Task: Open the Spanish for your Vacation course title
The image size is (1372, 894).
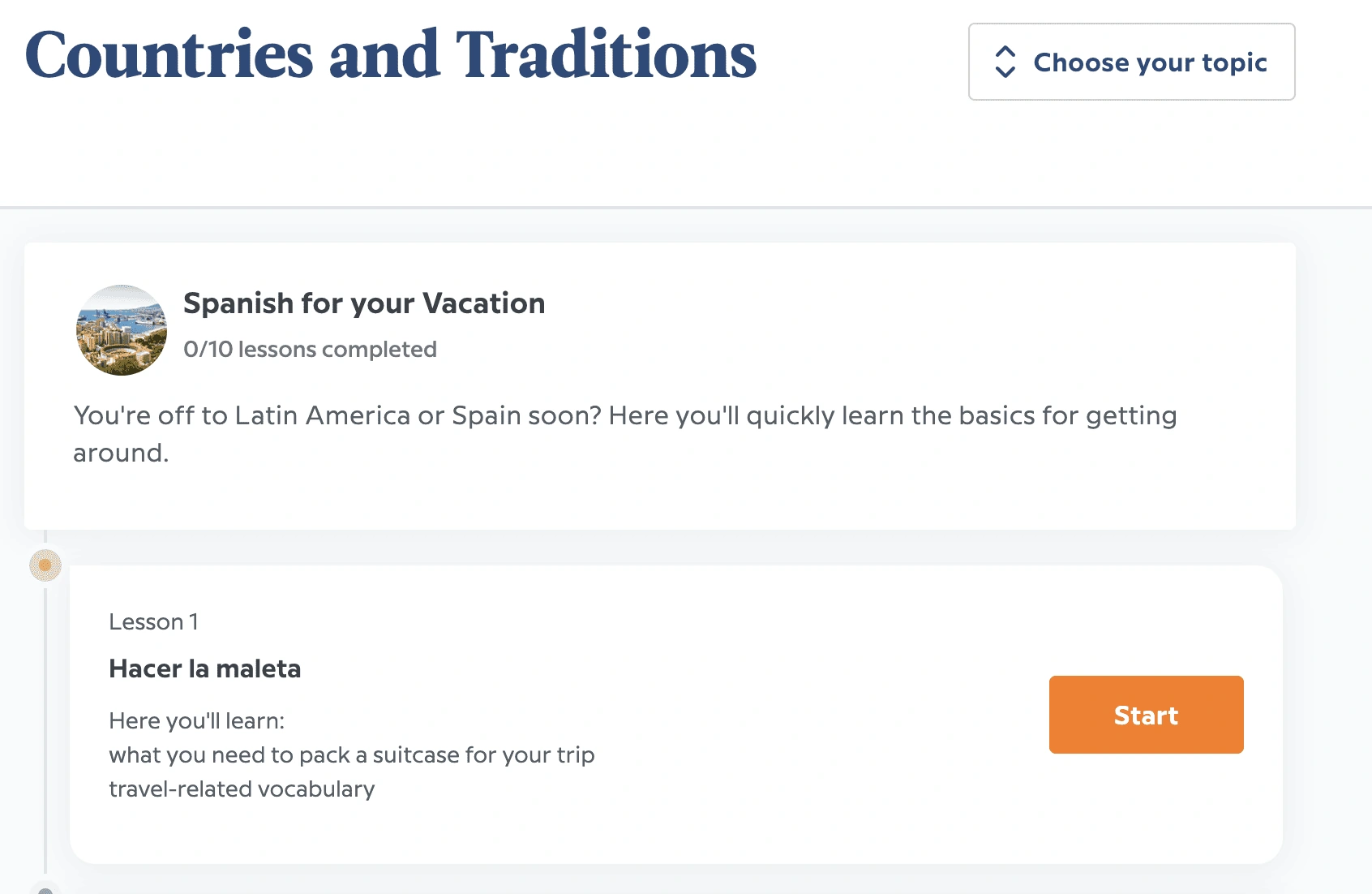Action: tap(364, 303)
